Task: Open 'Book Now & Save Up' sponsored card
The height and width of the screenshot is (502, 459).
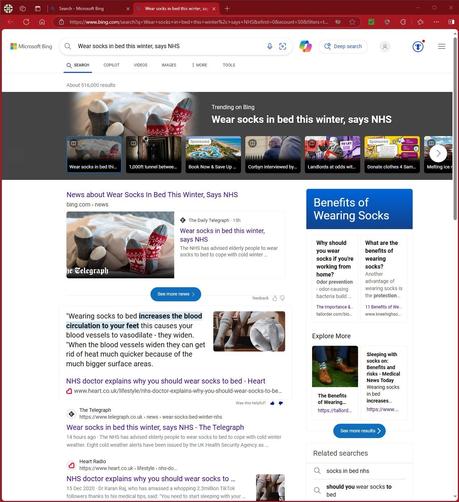Action: tap(213, 154)
